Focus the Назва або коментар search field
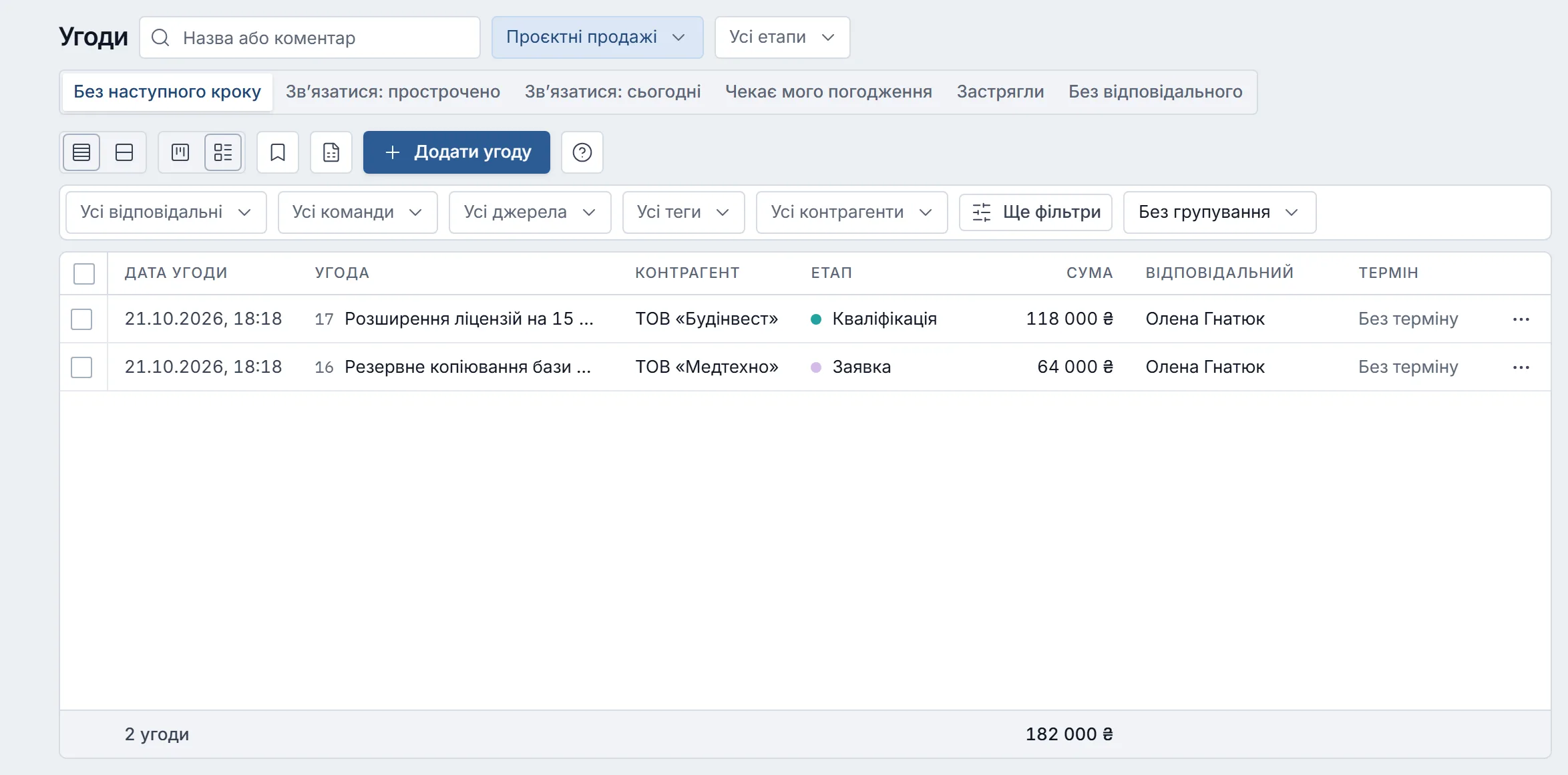The image size is (1568, 775). point(310,37)
